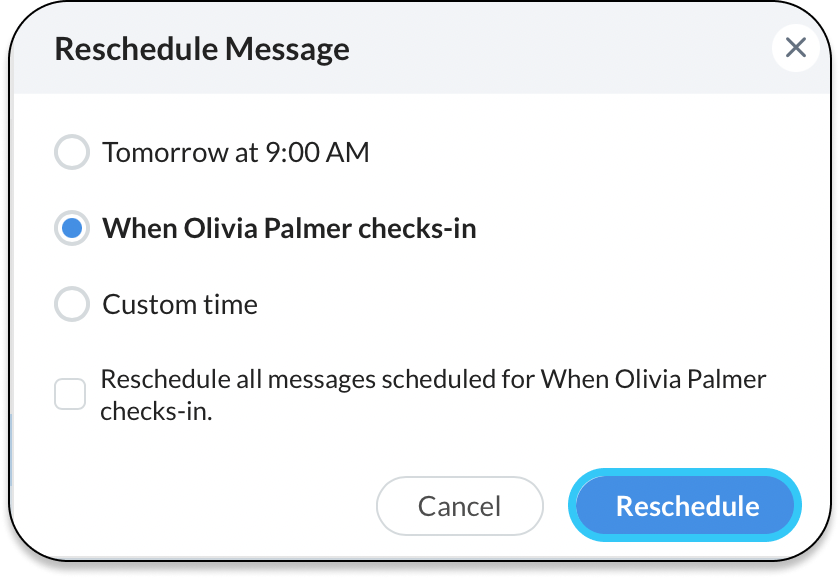
Task: Click the bold 'When Olivia Palmer checks-in' label
Action: pyautogui.click(x=289, y=229)
